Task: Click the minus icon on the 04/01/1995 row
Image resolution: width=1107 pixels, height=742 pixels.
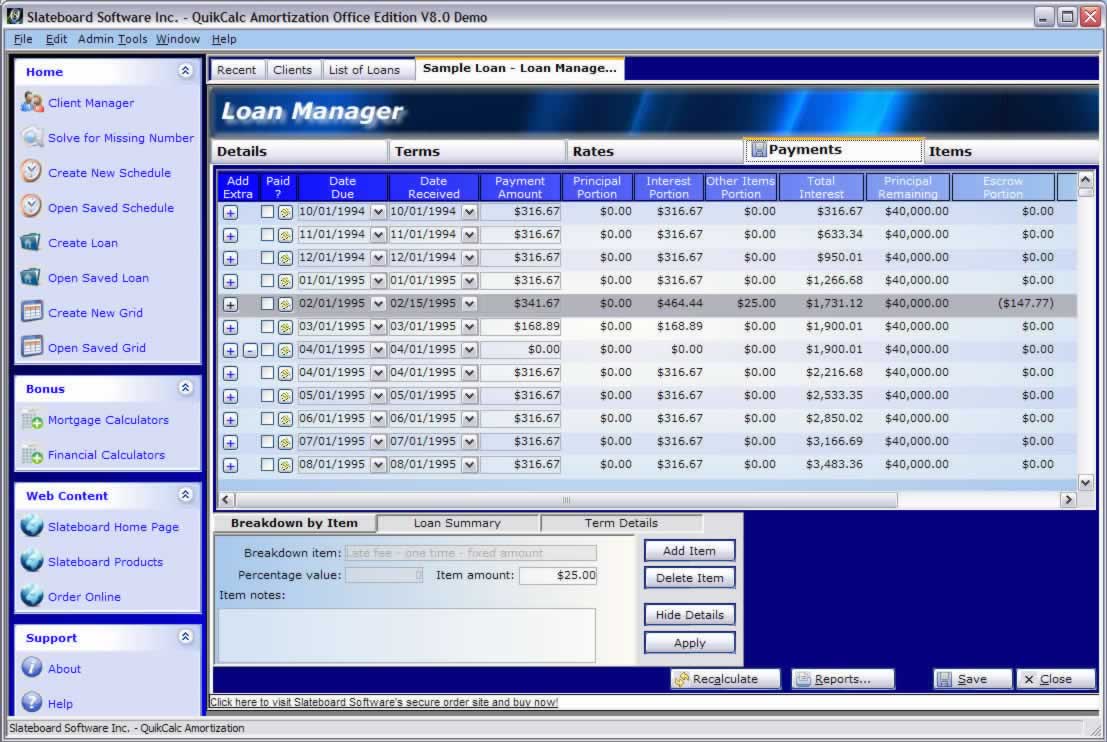Action: pyautogui.click(x=250, y=350)
